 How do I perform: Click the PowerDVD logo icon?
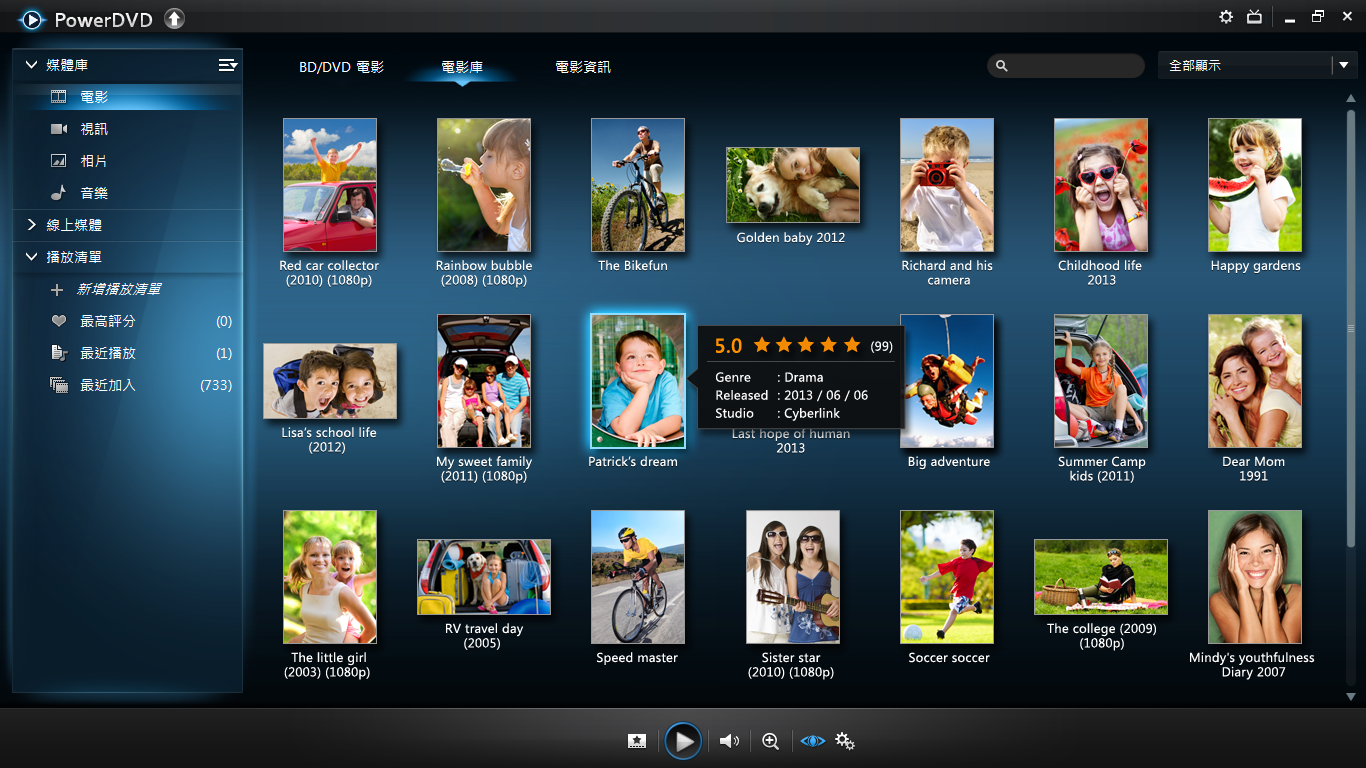[x=32, y=19]
